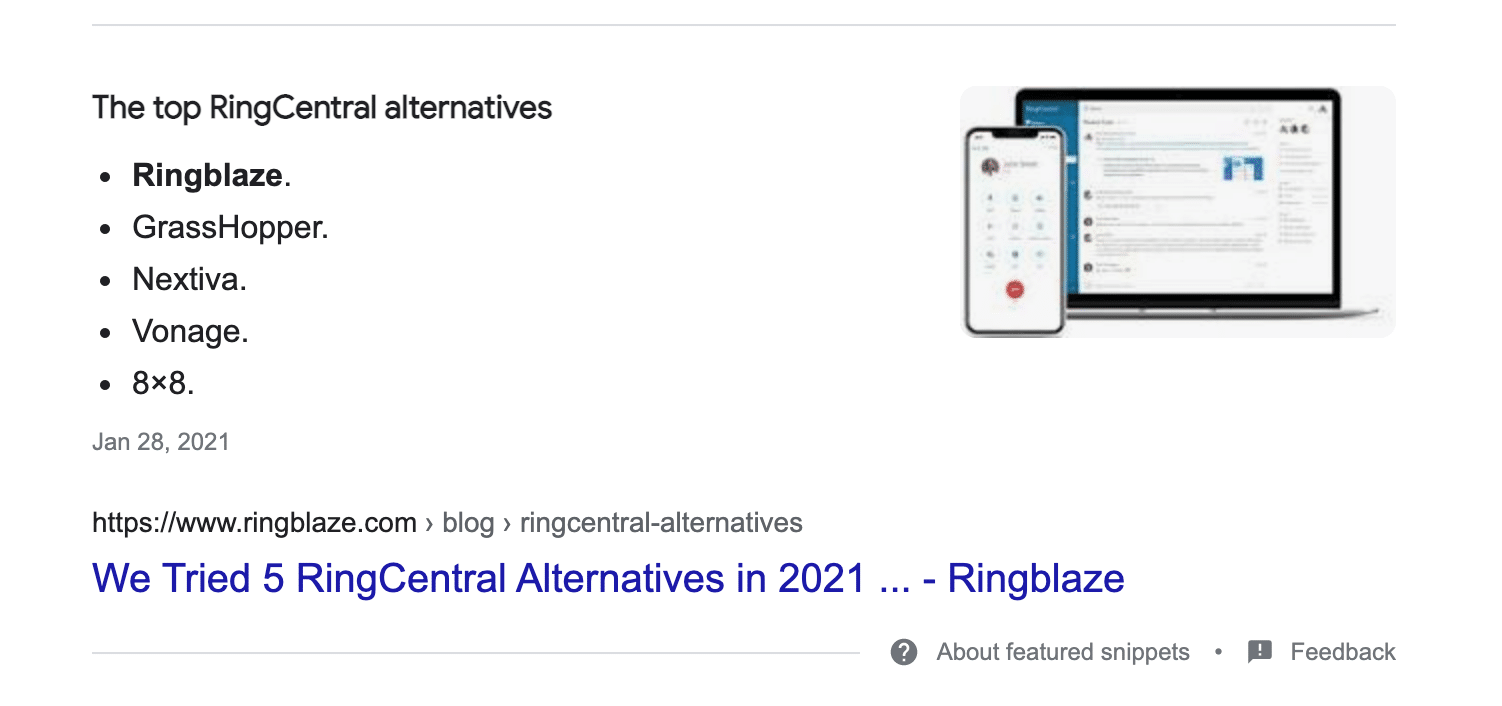Click 'The top RingCentral alternatives' heading

(322, 107)
